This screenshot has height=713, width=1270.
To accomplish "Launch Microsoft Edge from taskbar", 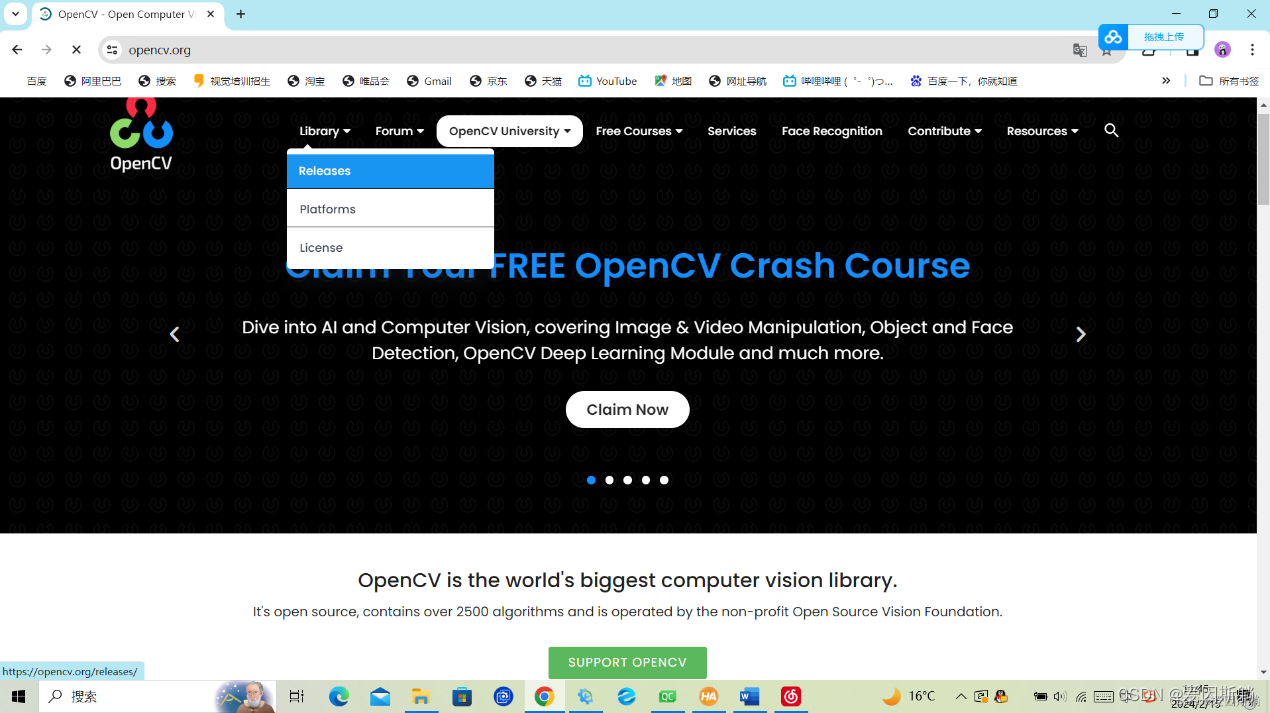I will [339, 696].
